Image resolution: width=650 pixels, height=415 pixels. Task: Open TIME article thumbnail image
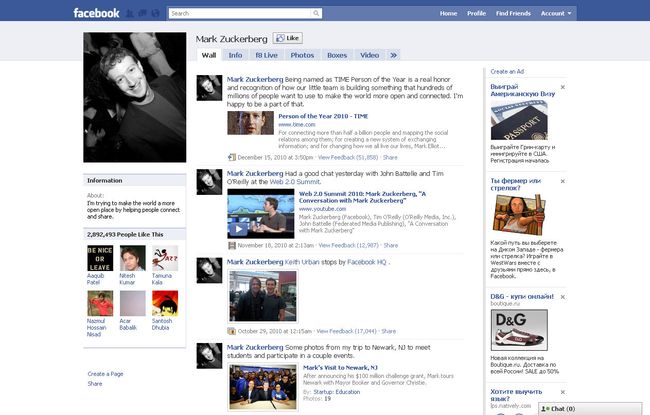(x=250, y=123)
